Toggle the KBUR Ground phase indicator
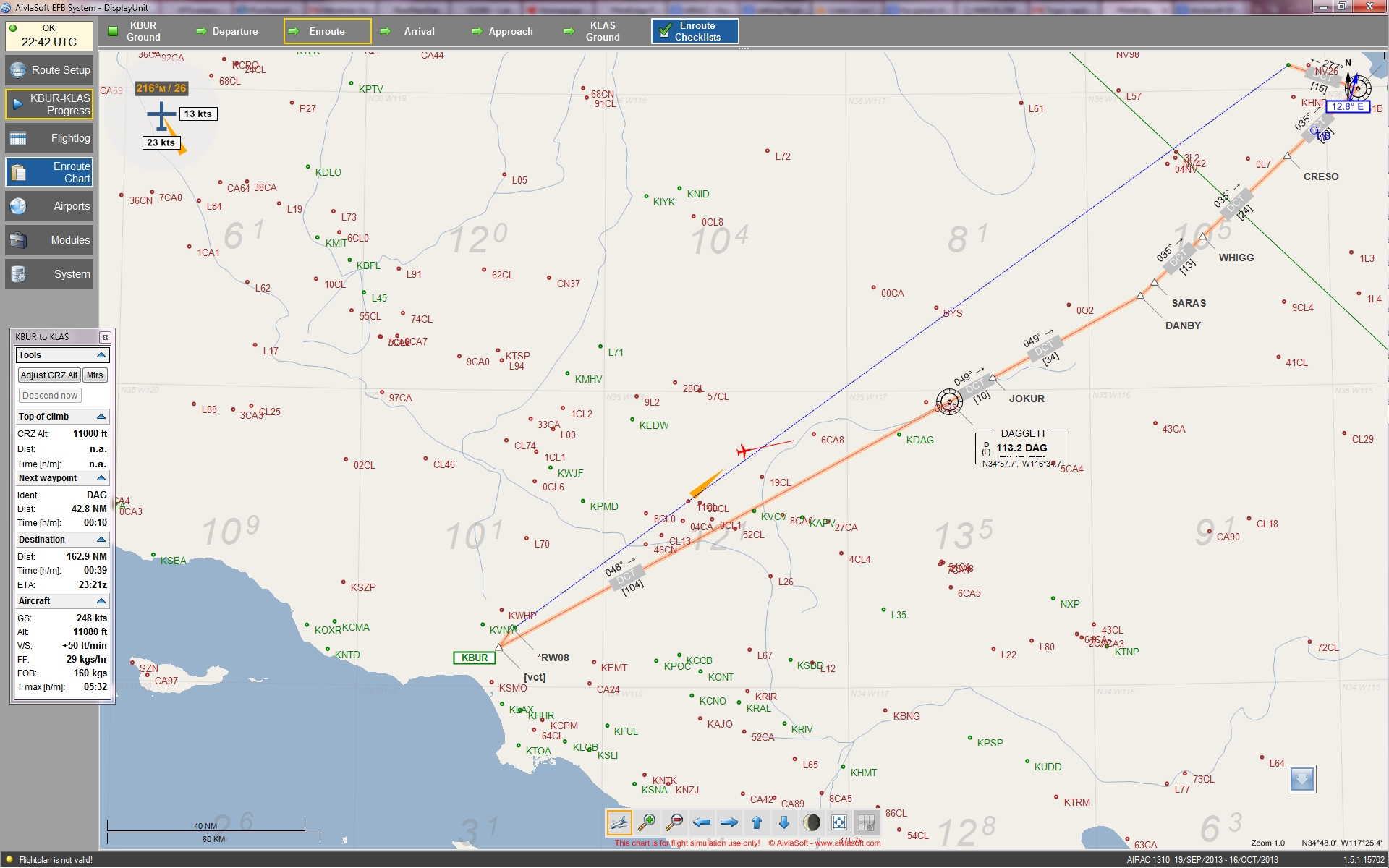The image size is (1389, 868). (x=113, y=31)
